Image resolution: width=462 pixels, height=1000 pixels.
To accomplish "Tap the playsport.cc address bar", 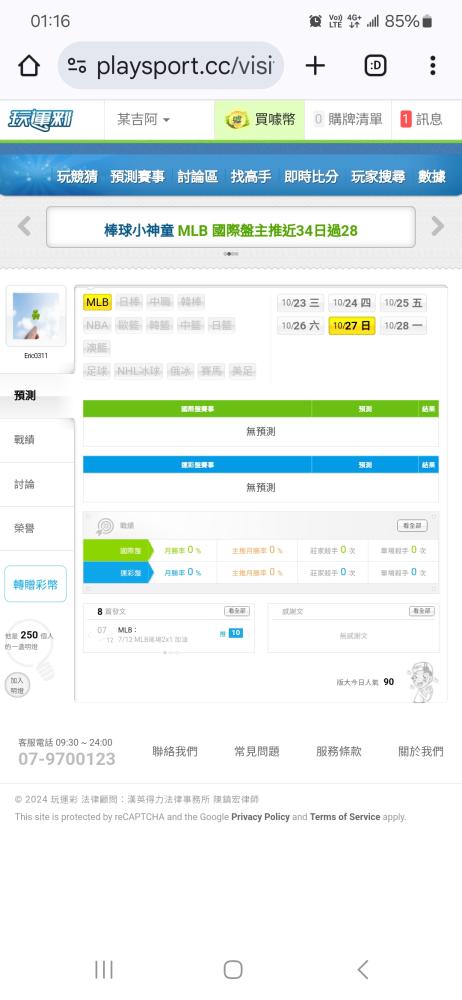I will [x=171, y=66].
